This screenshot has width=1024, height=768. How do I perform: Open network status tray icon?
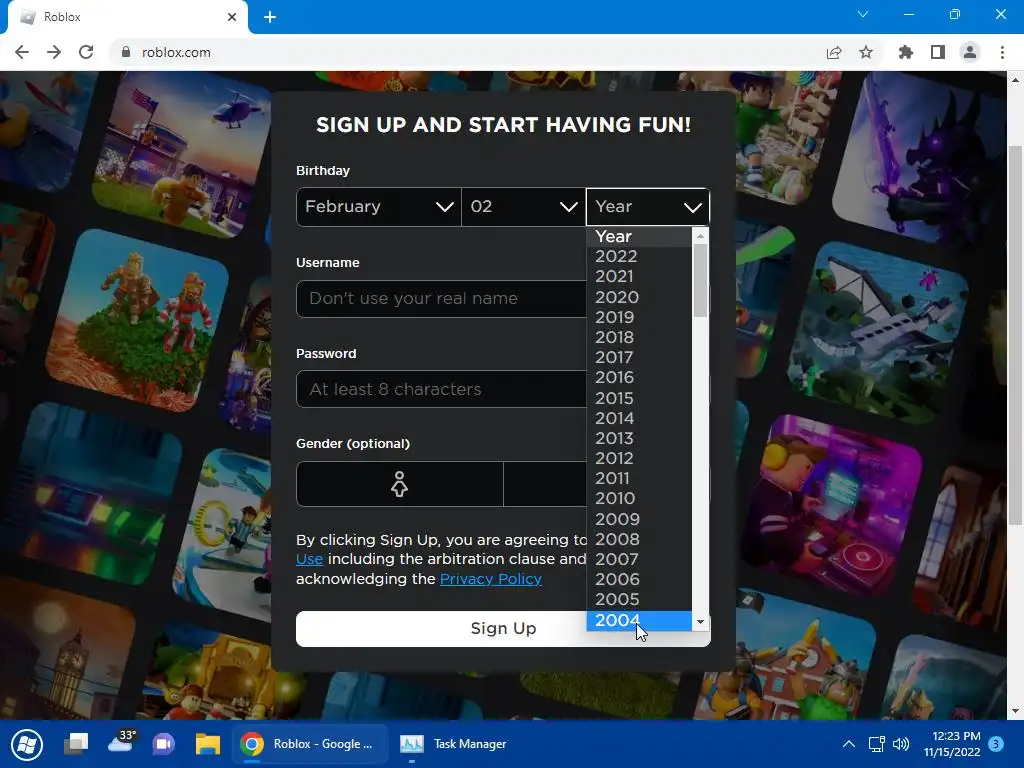coord(876,744)
